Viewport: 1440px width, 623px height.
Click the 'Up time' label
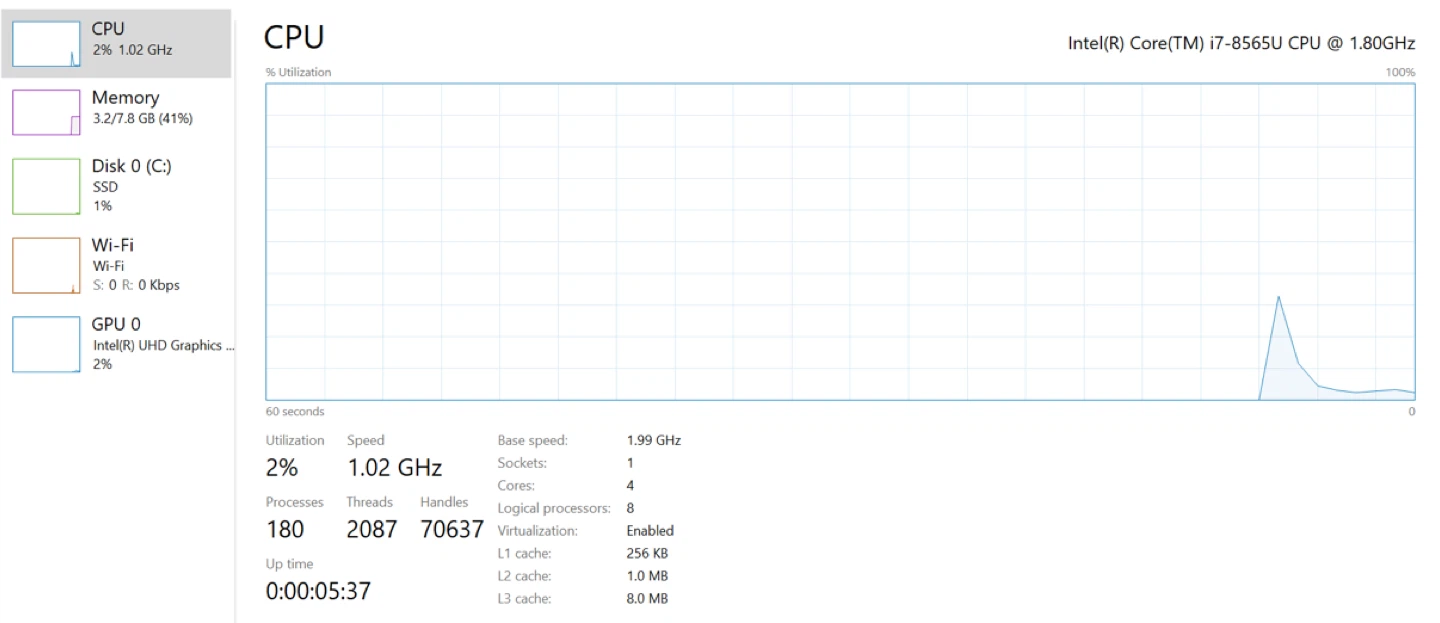289,564
